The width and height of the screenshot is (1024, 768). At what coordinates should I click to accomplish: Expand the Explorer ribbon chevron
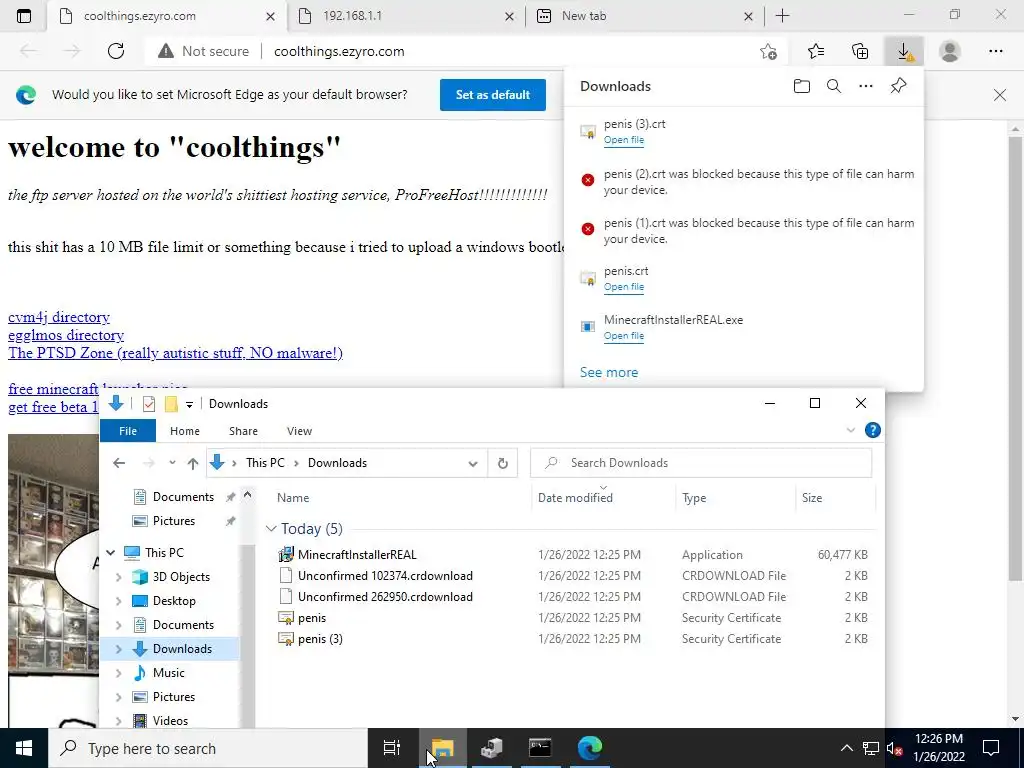[x=850, y=430]
